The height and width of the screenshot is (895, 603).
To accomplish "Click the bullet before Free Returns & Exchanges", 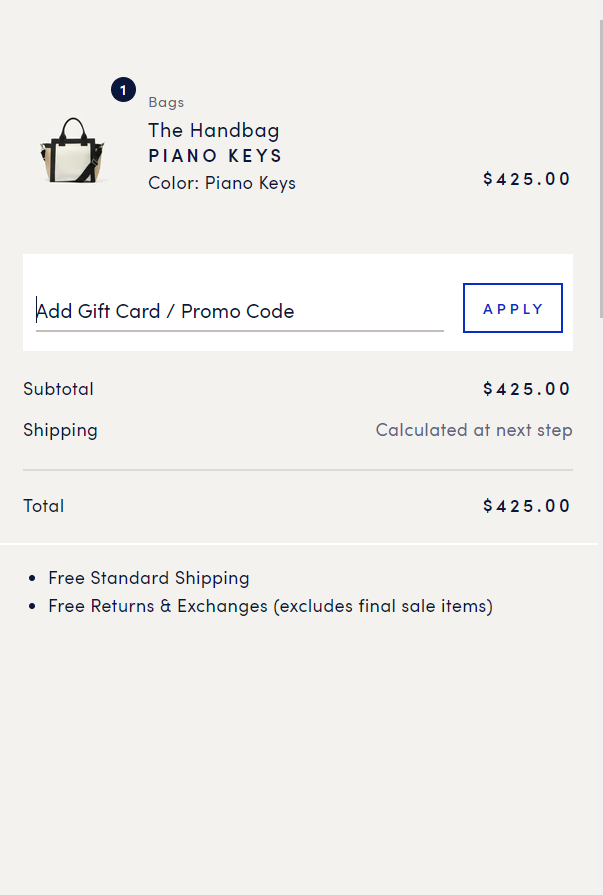I will pos(33,607).
